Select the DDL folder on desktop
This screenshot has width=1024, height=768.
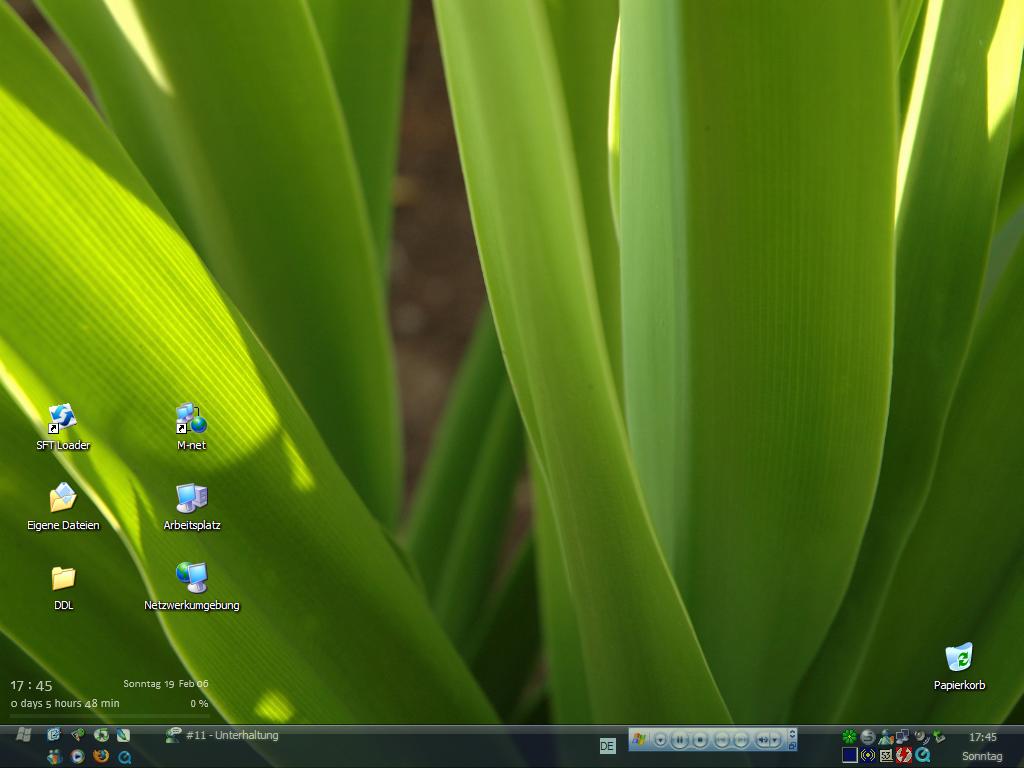pos(63,588)
